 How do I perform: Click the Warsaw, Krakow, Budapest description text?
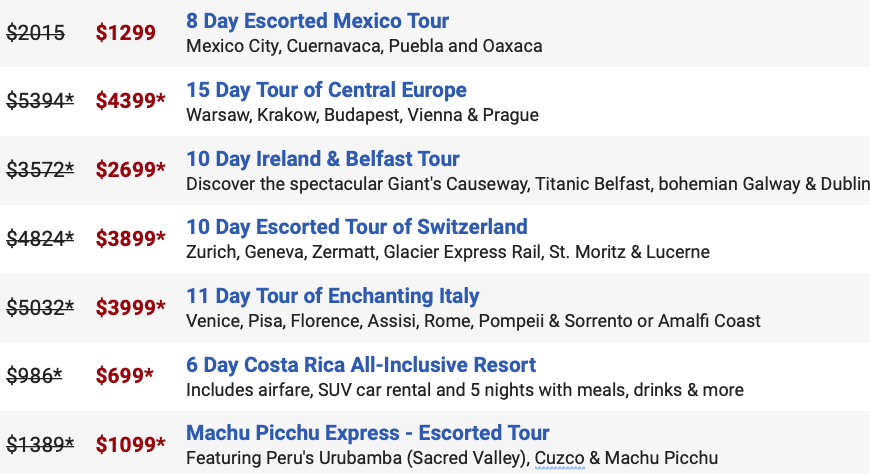[362, 115]
